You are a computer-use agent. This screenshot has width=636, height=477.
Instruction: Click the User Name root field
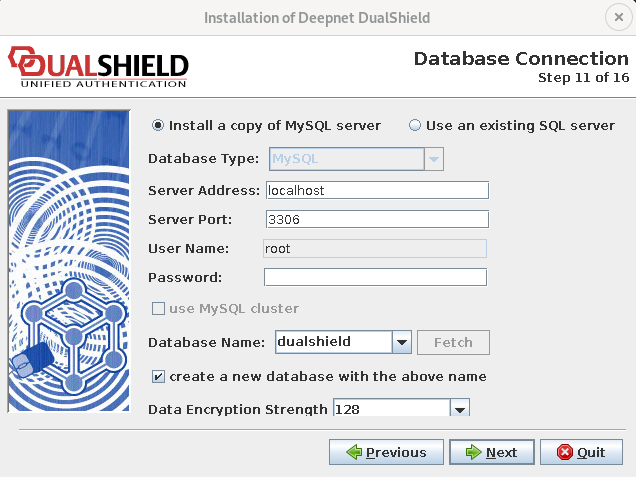click(375, 249)
